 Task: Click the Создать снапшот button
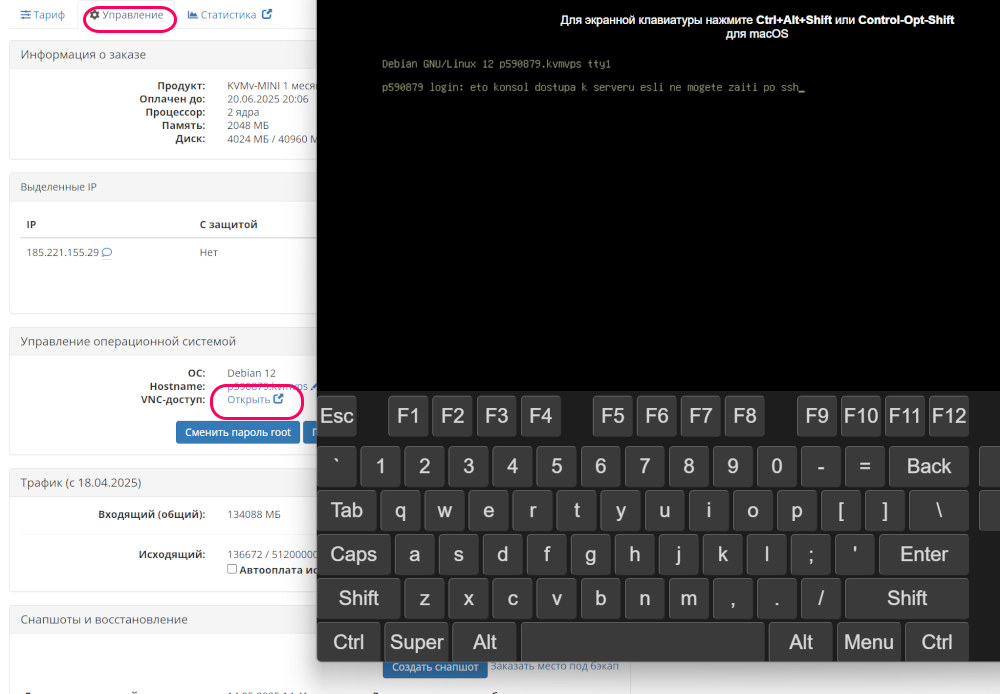434,667
